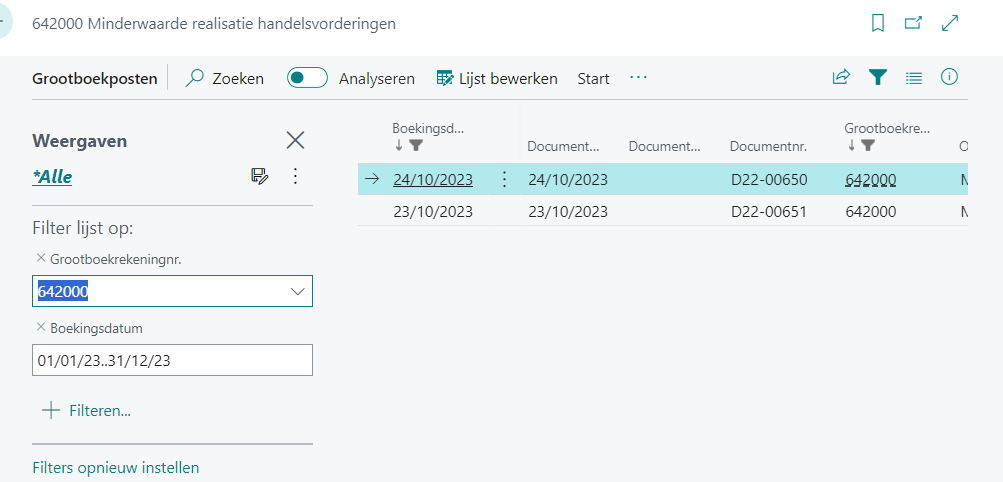Close the Weergaven filter pane
The height and width of the screenshot is (482, 1003).
[x=295, y=140]
